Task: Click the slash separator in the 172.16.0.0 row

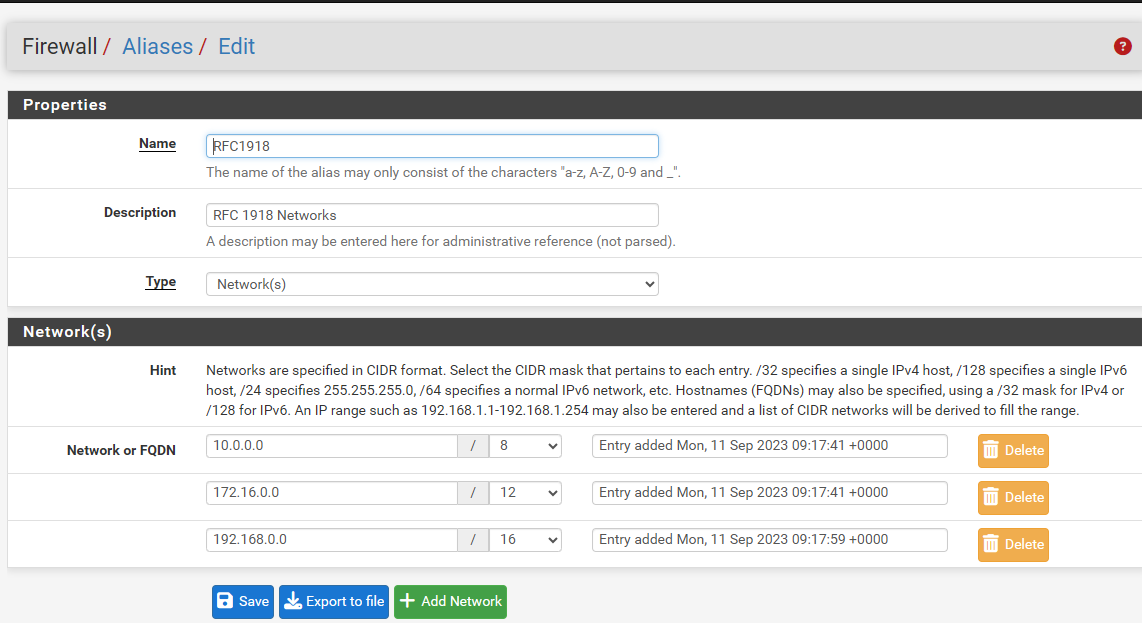Action: pyautogui.click(x=473, y=493)
